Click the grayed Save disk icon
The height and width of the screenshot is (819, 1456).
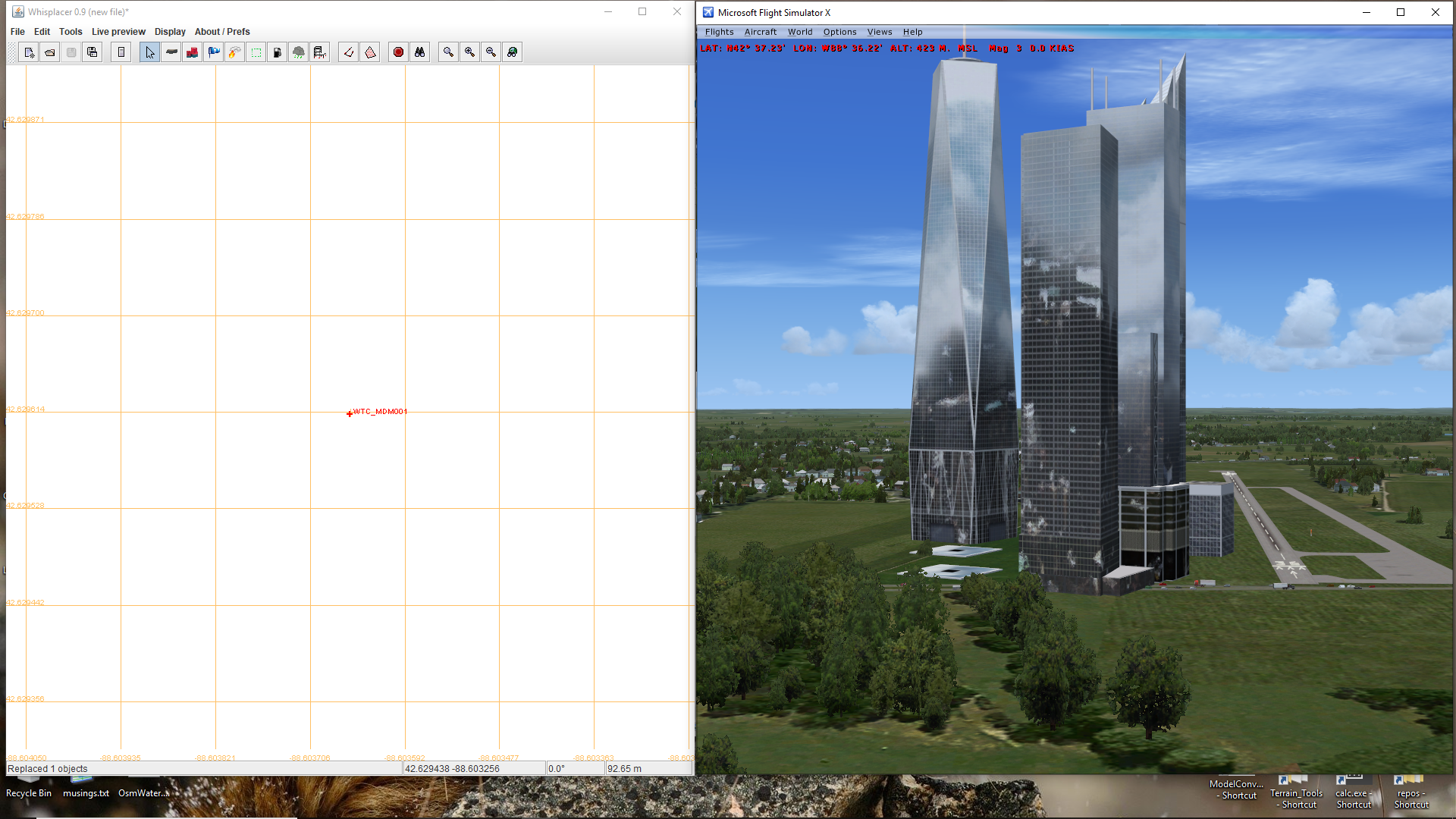(x=71, y=52)
